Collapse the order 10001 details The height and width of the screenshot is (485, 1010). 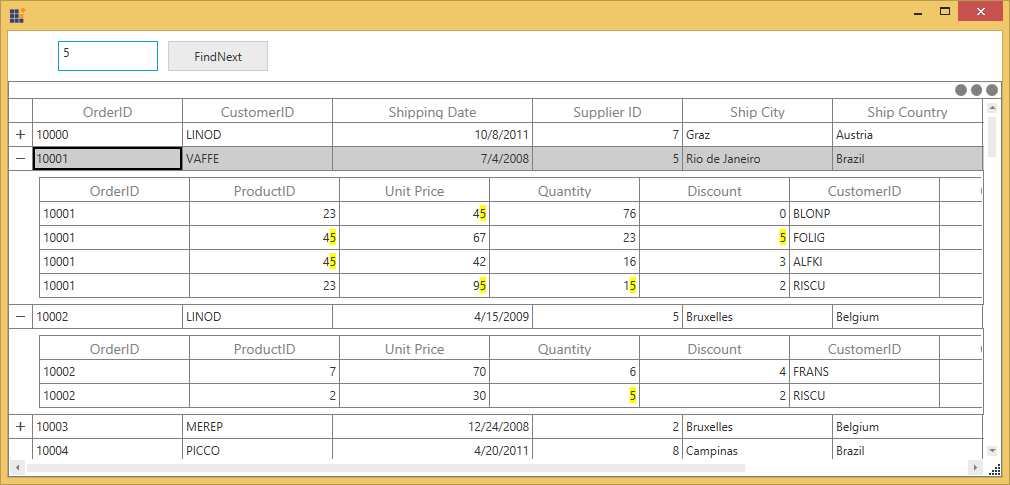(21, 158)
